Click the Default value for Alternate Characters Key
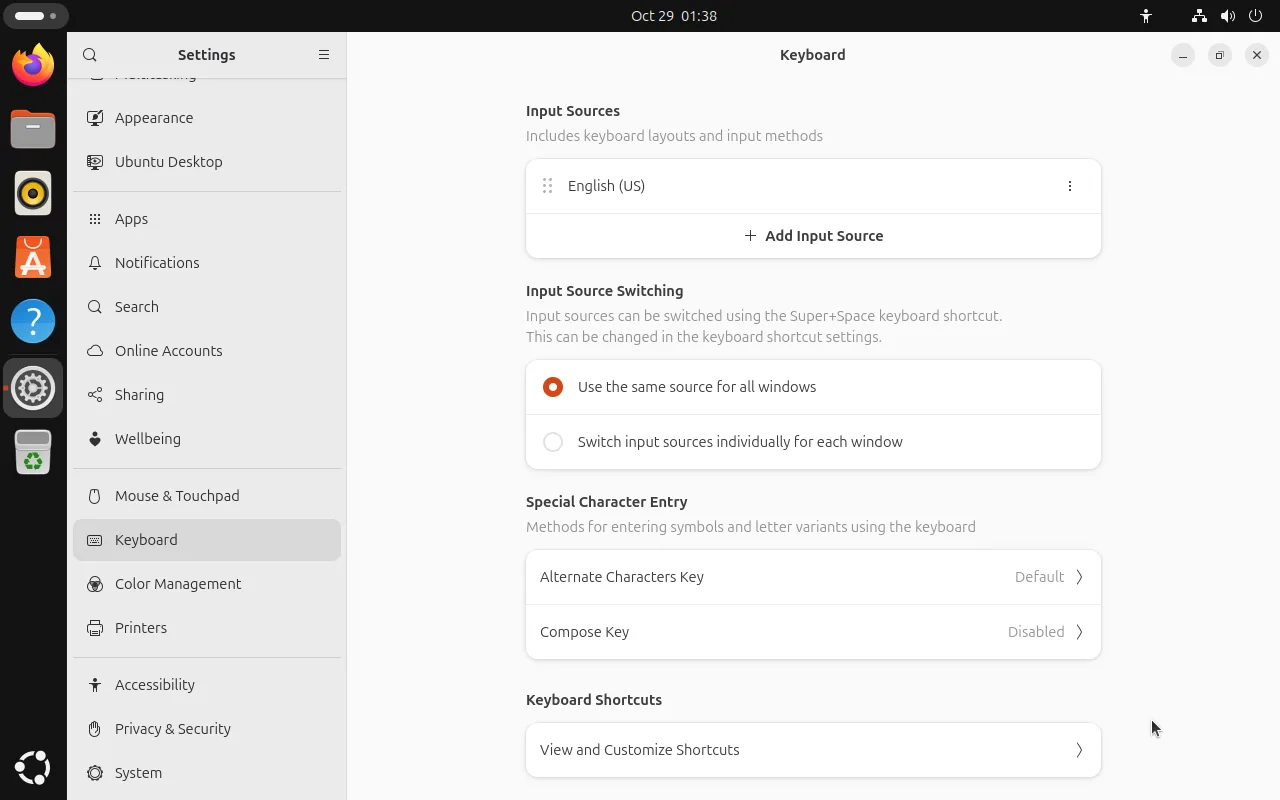1280x800 pixels. point(1039,577)
